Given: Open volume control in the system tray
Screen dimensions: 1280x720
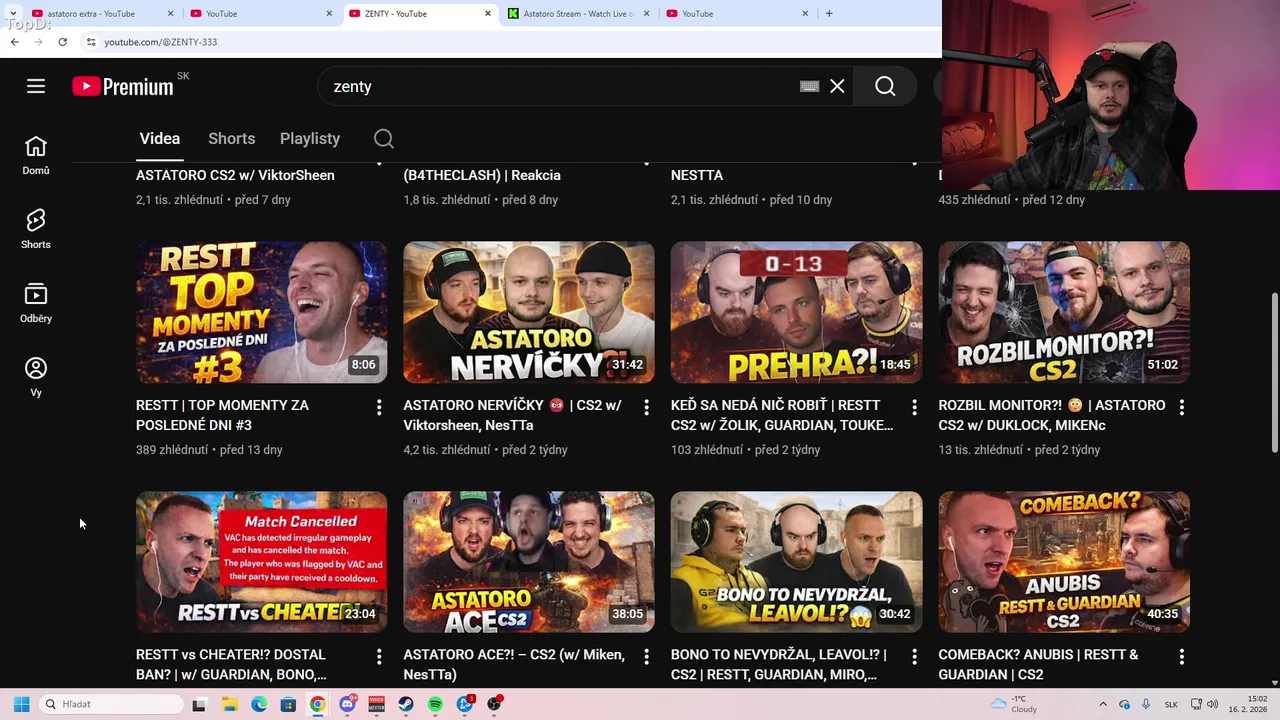Looking at the screenshot, I should coord(1213,704).
